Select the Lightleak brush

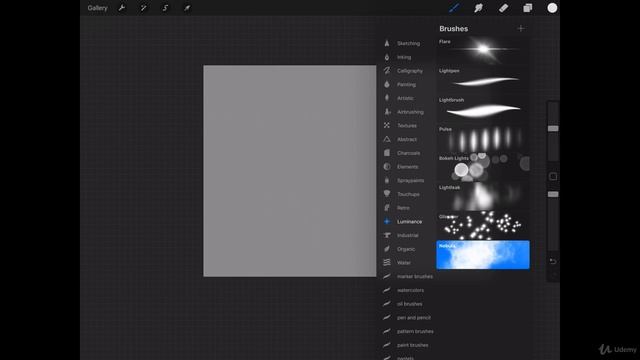[x=483, y=196]
